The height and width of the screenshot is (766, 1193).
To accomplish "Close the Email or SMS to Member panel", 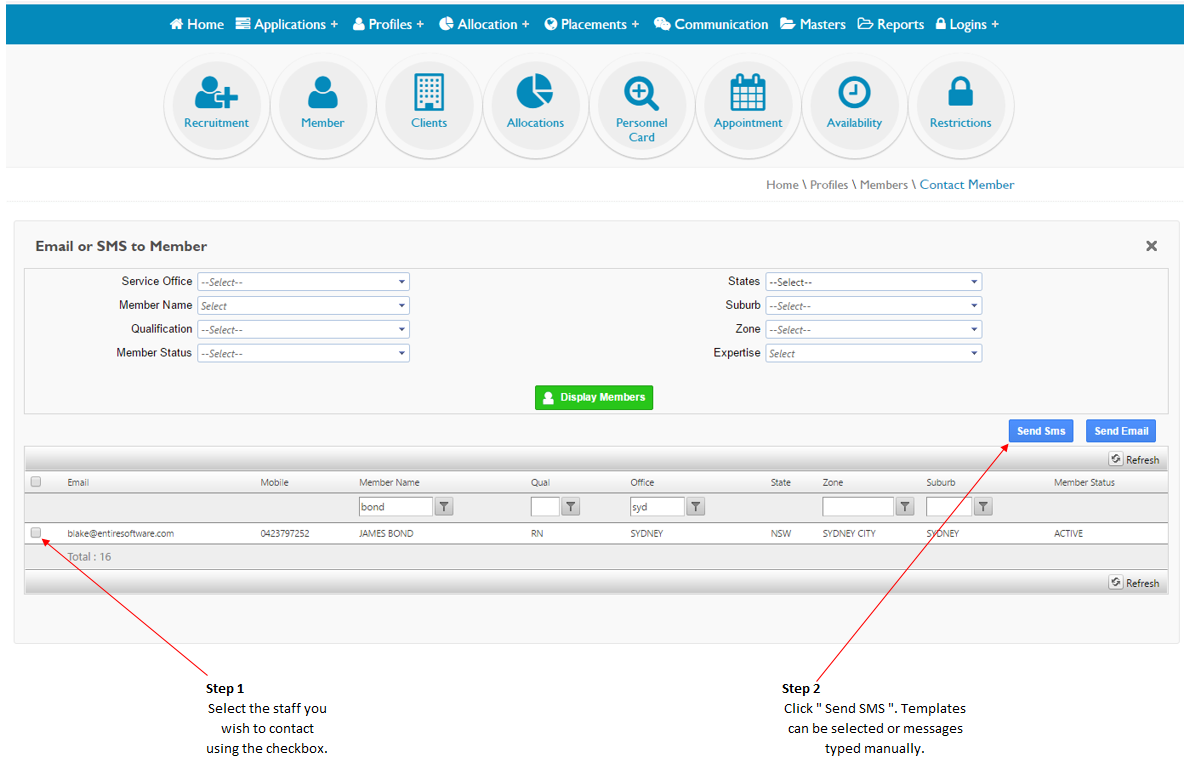I will [x=1151, y=246].
